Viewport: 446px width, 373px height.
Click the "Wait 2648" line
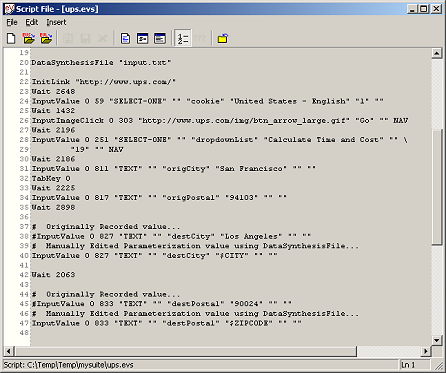click(53, 91)
